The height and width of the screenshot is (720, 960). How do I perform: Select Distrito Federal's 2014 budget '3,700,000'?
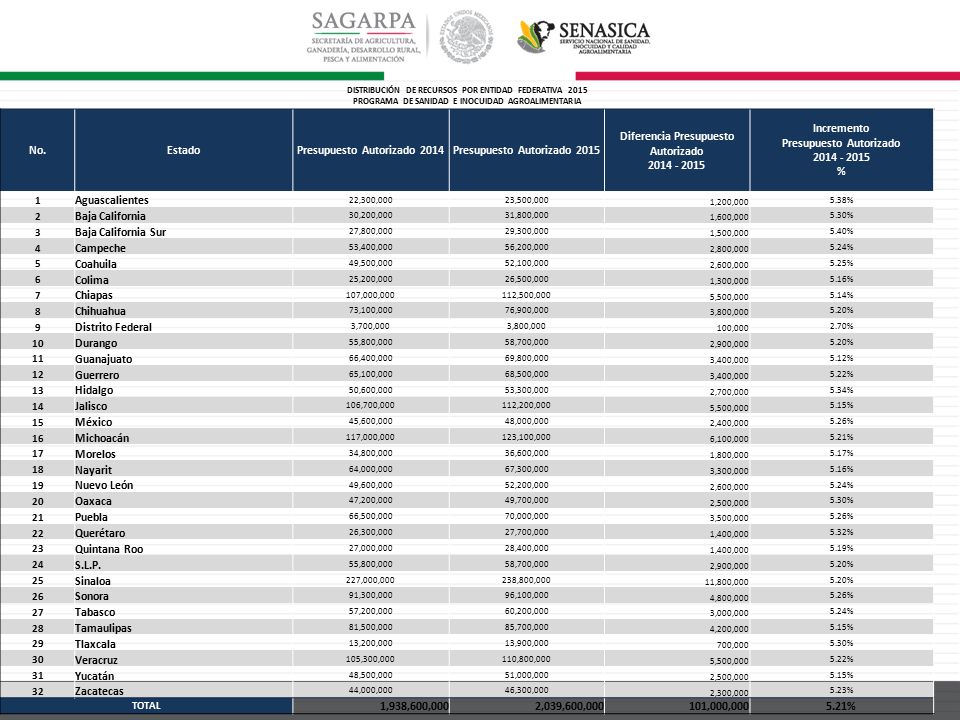[x=370, y=326]
